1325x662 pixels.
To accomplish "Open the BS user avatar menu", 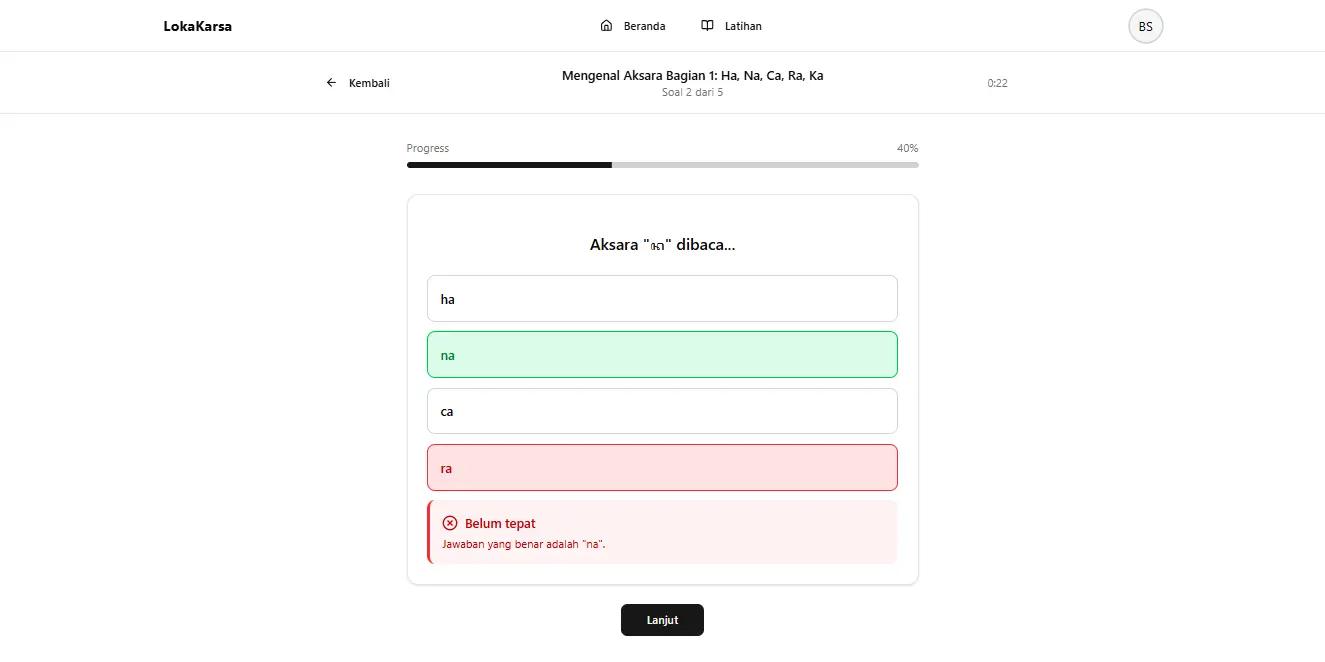I will tap(1145, 26).
